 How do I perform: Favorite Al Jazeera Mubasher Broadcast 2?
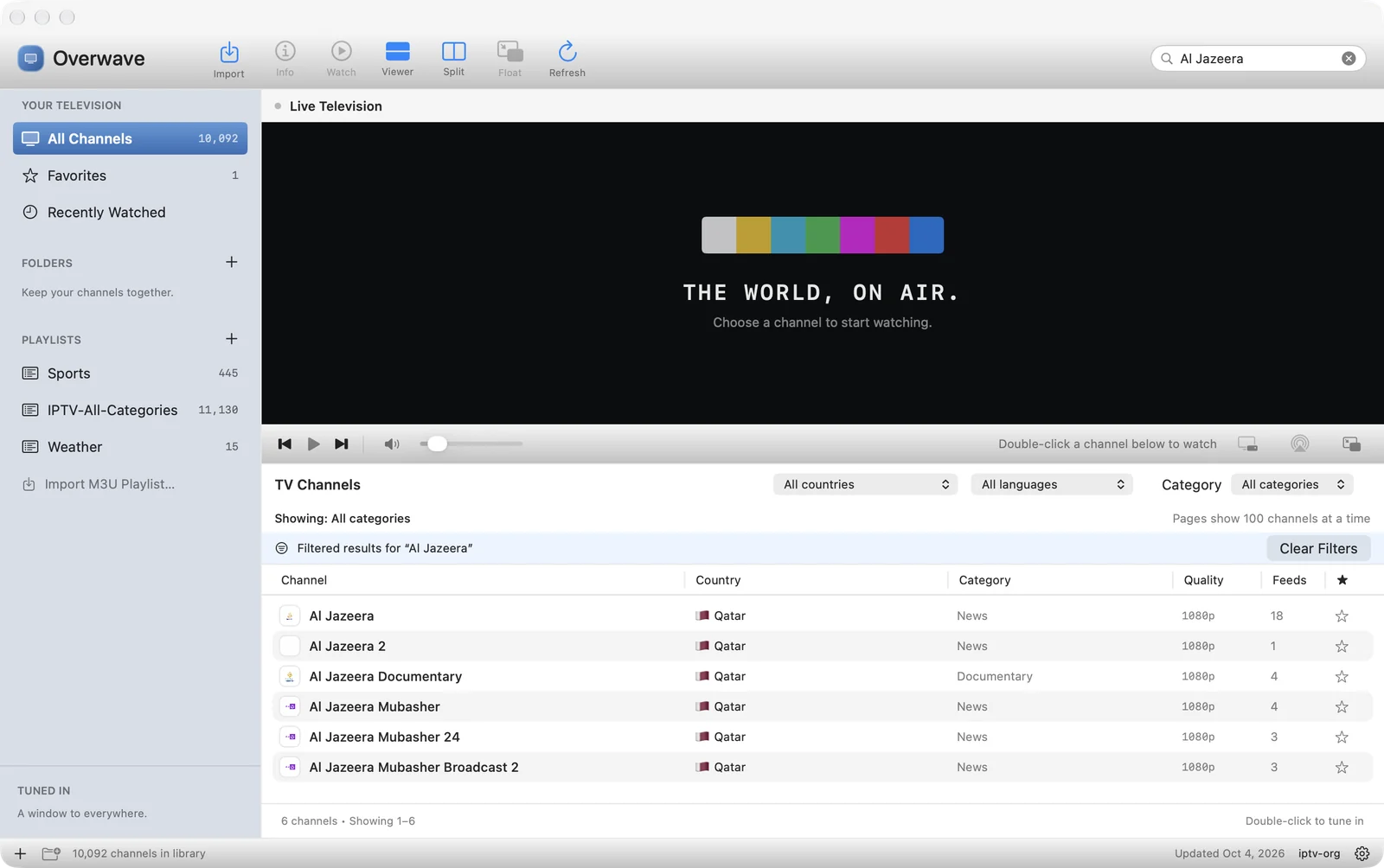pyautogui.click(x=1342, y=767)
